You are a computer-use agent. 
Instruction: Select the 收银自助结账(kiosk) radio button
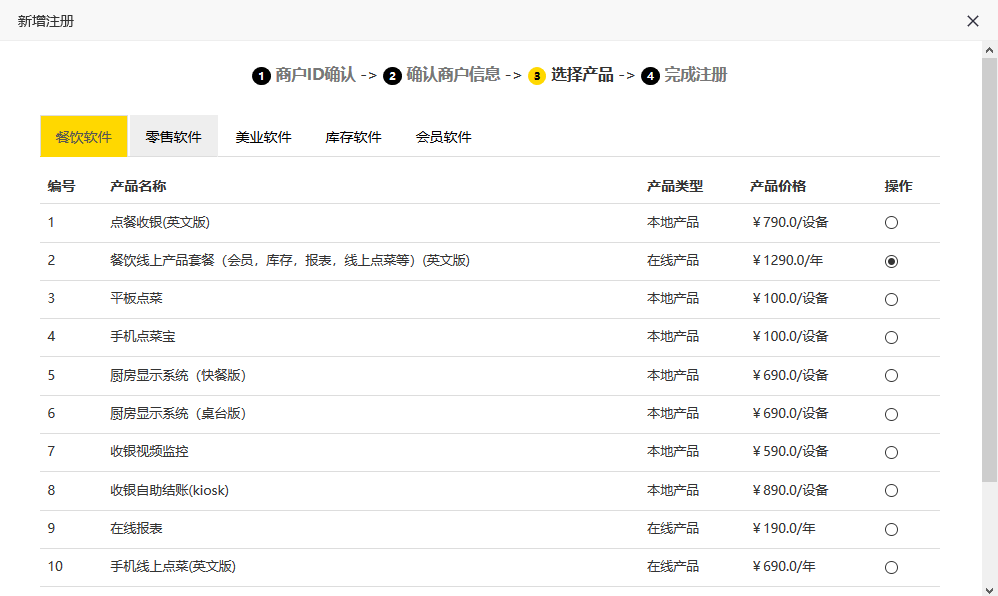pos(891,491)
